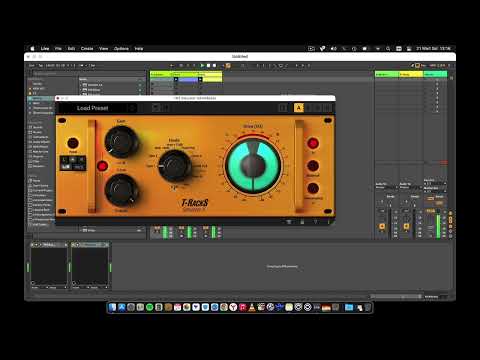Click the preset up/down arrows beside Load Preset
480x360 pixels.
click(132, 108)
